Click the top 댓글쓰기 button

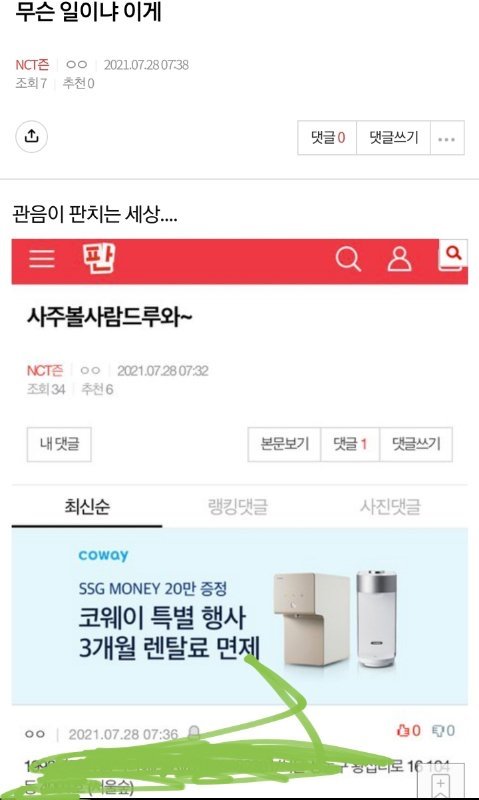[393, 138]
